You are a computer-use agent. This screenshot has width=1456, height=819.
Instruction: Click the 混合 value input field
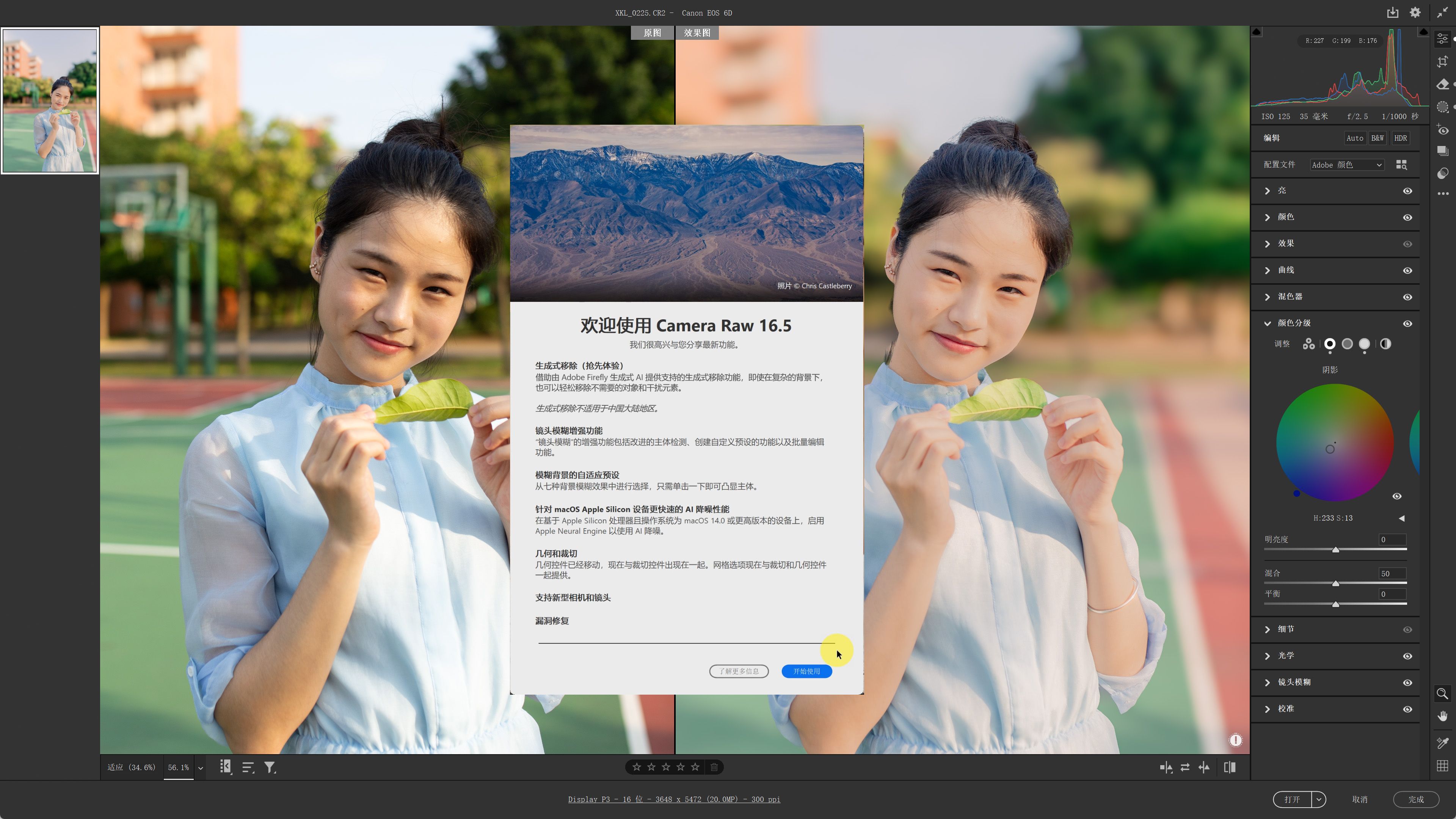pos(1392,573)
